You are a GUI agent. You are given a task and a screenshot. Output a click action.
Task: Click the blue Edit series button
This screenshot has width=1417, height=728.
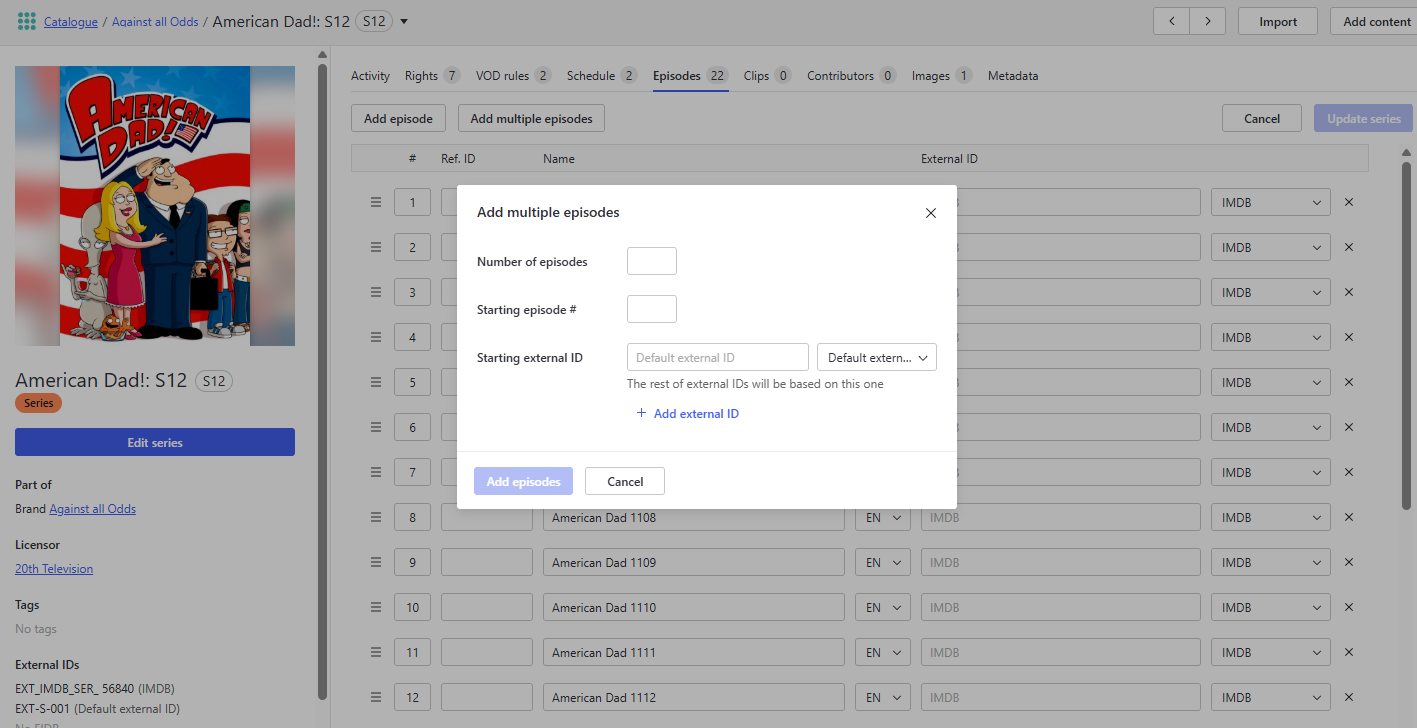[x=154, y=442]
